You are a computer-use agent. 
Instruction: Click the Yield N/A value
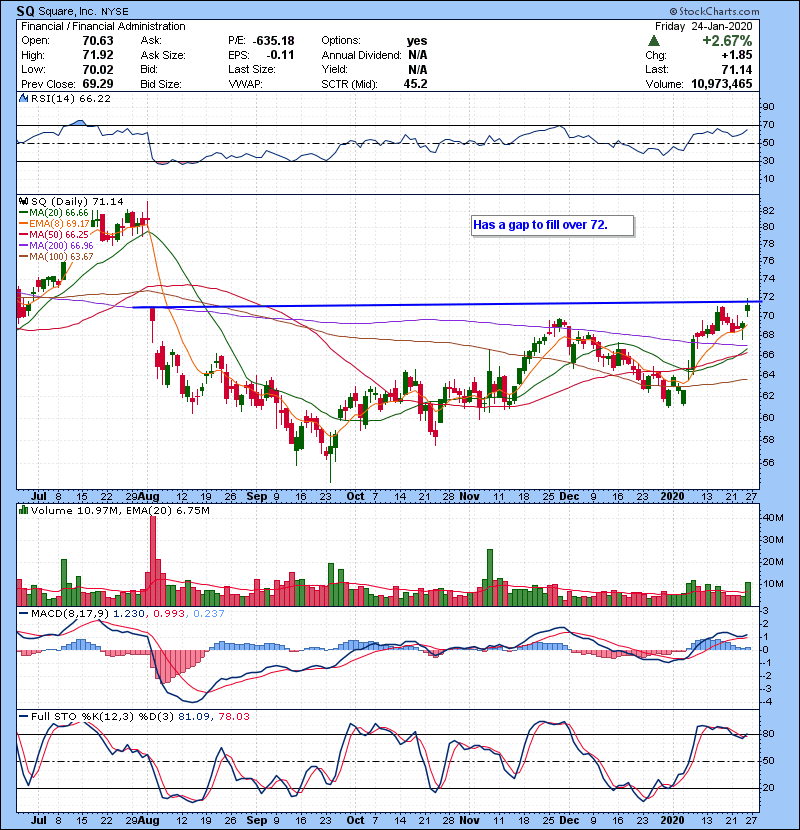[418, 69]
